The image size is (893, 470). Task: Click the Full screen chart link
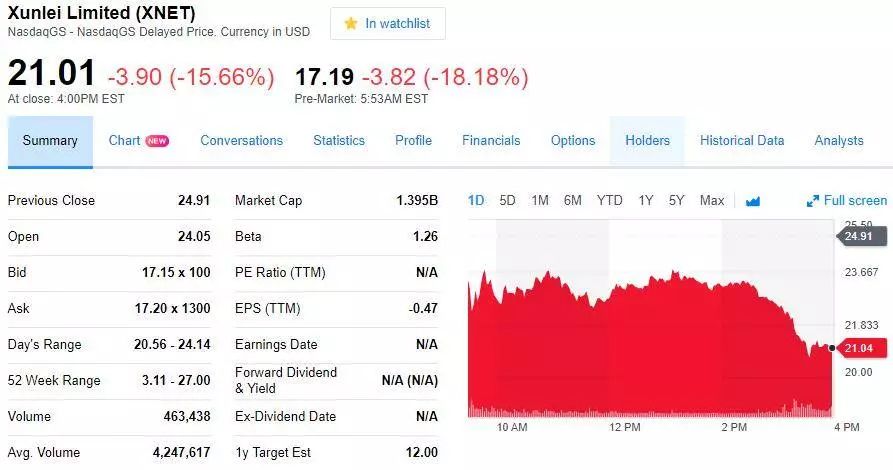(855, 201)
